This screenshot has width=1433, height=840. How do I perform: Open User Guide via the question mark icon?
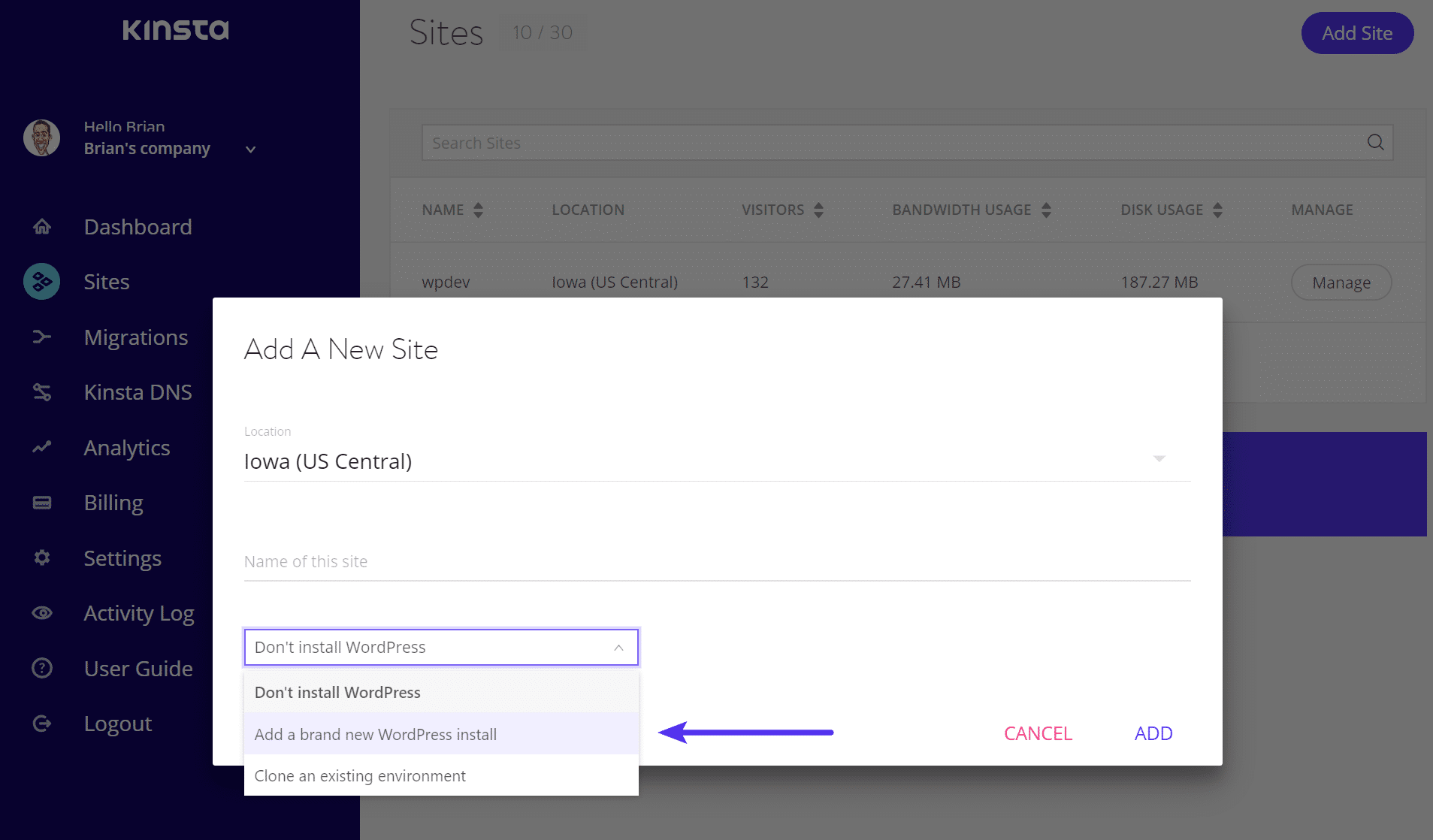coord(41,668)
